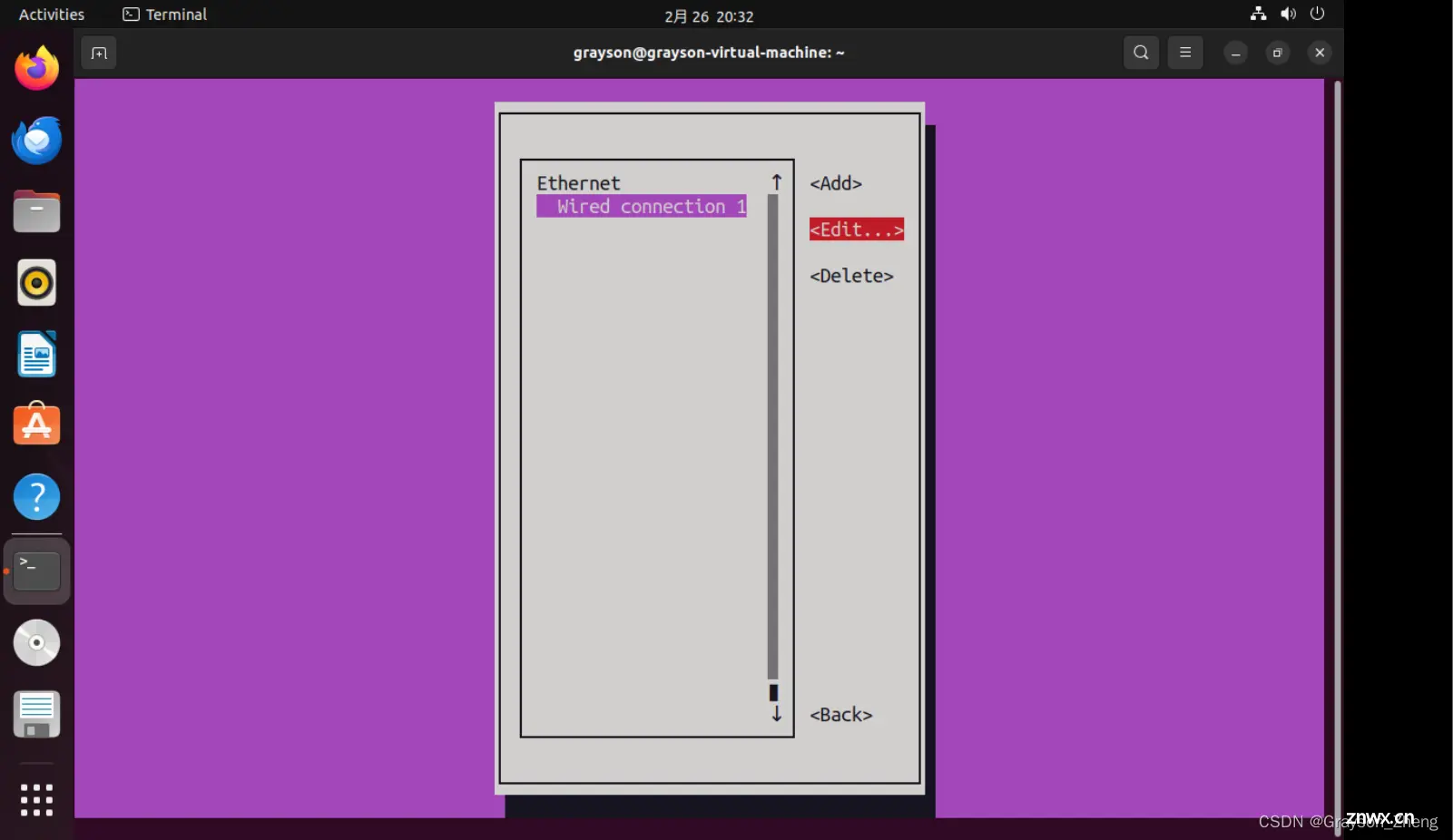Open the power menu icon
Viewport: 1453px width, 840px height.
pos(1318,14)
